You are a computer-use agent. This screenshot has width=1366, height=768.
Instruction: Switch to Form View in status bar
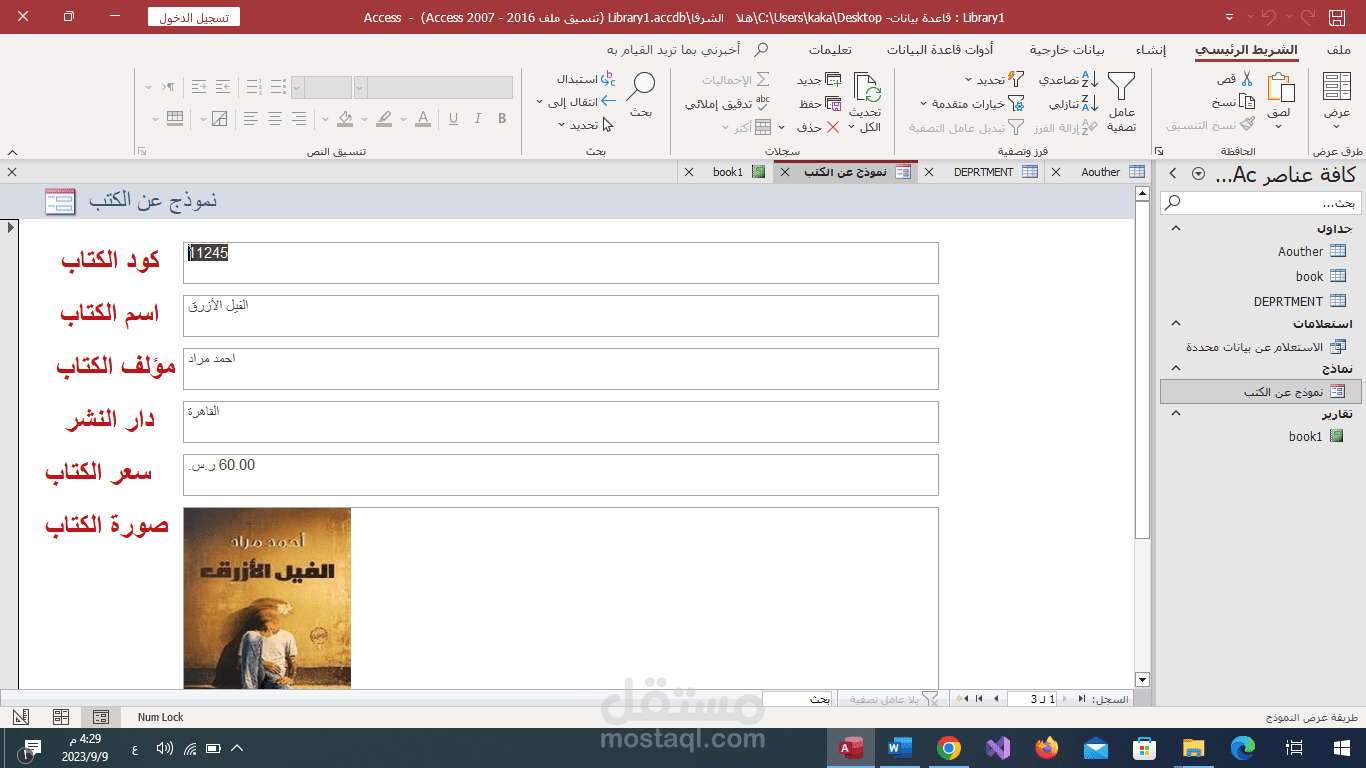(x=100, y=717)
